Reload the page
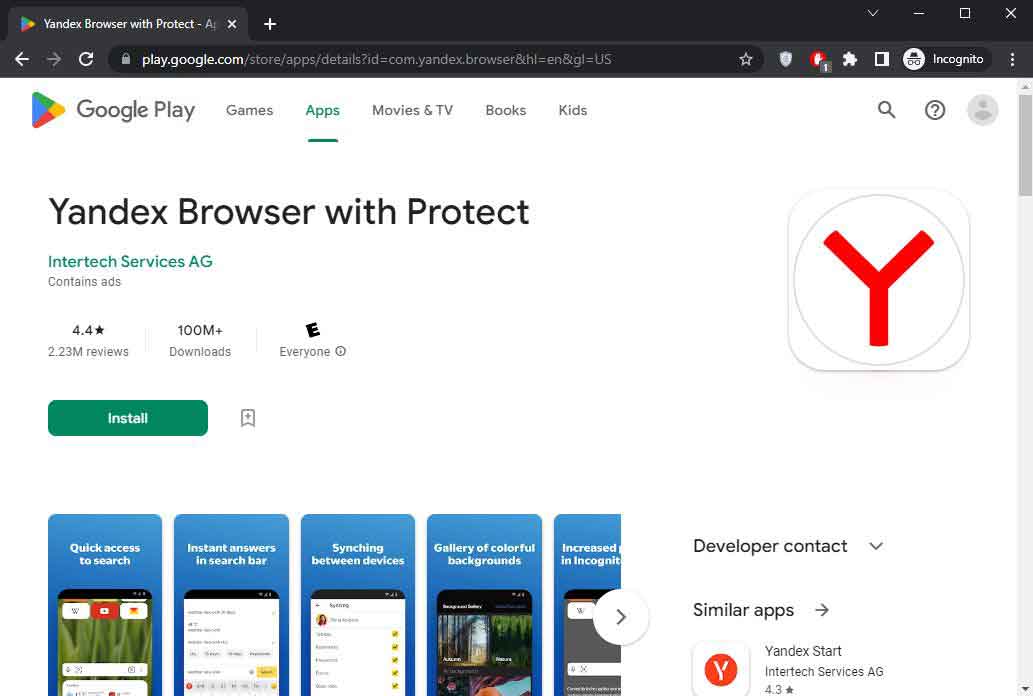Image resolution: width=1033 pixels, height=696 pixels. coord(86,59)
